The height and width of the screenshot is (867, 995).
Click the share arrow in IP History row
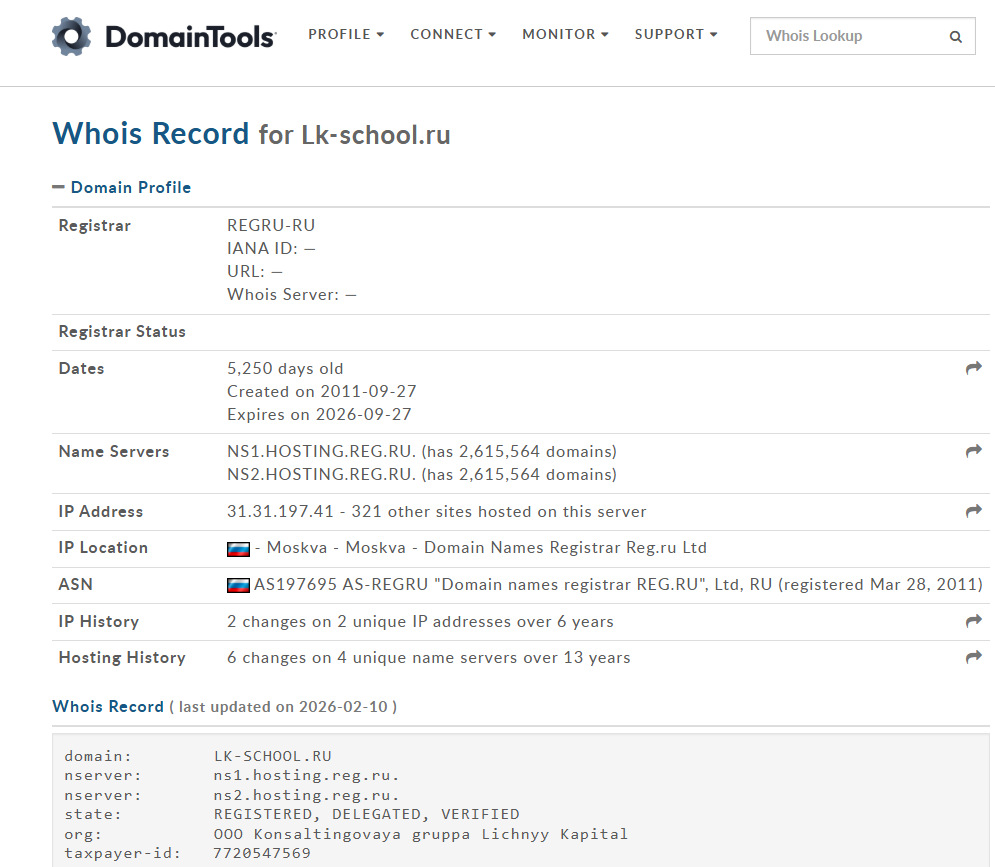coord(973,621)
